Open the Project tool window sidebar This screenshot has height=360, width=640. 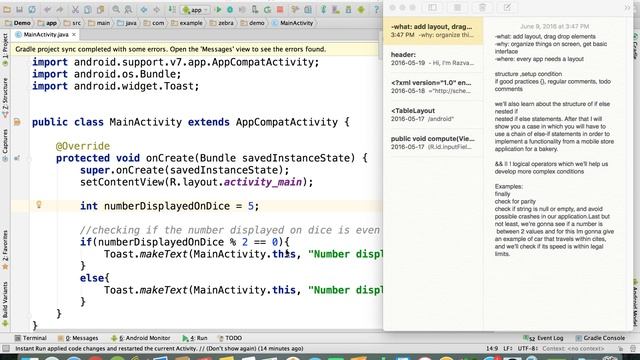pos(5,50)
